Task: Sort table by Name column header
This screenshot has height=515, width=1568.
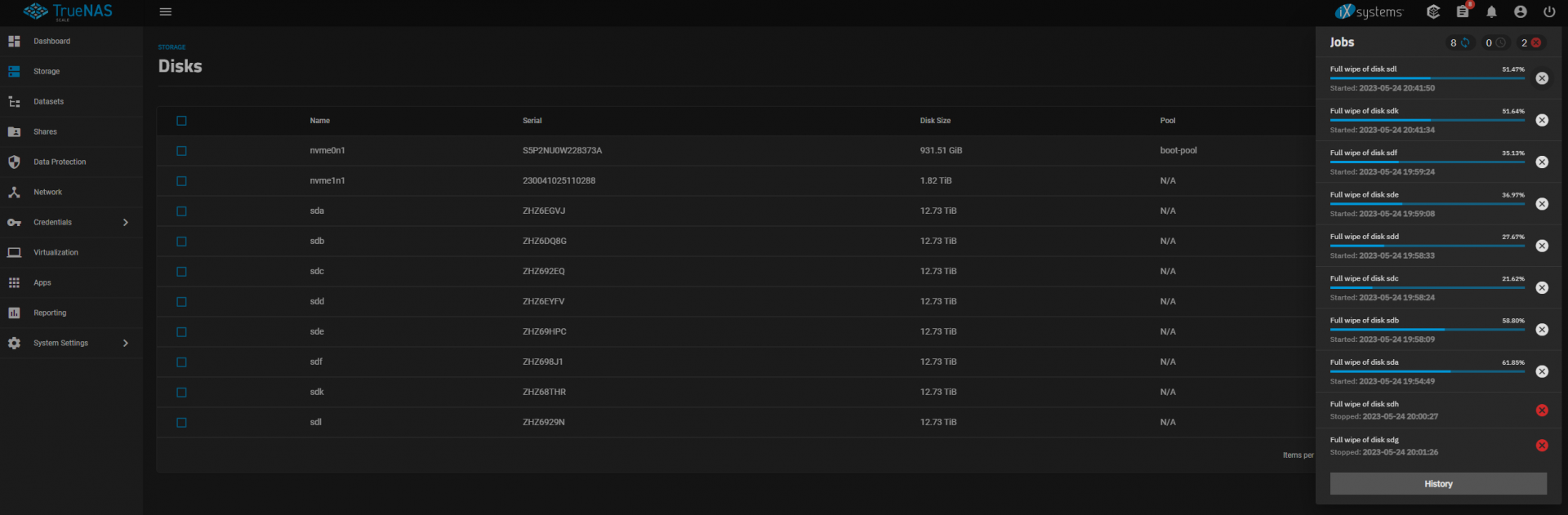Action: 320,121
